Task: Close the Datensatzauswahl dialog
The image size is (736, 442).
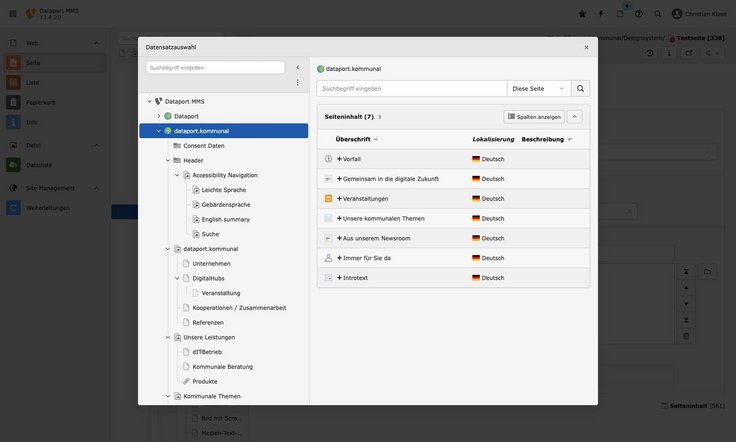Action: click(586, 47)
